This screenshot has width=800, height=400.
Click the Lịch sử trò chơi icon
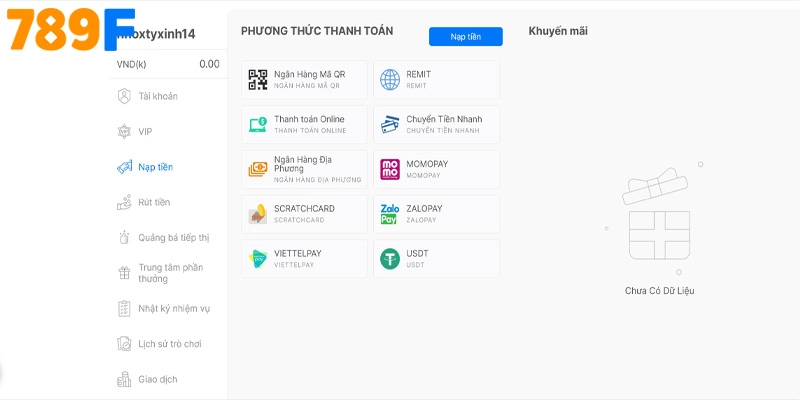pos(124,344)
